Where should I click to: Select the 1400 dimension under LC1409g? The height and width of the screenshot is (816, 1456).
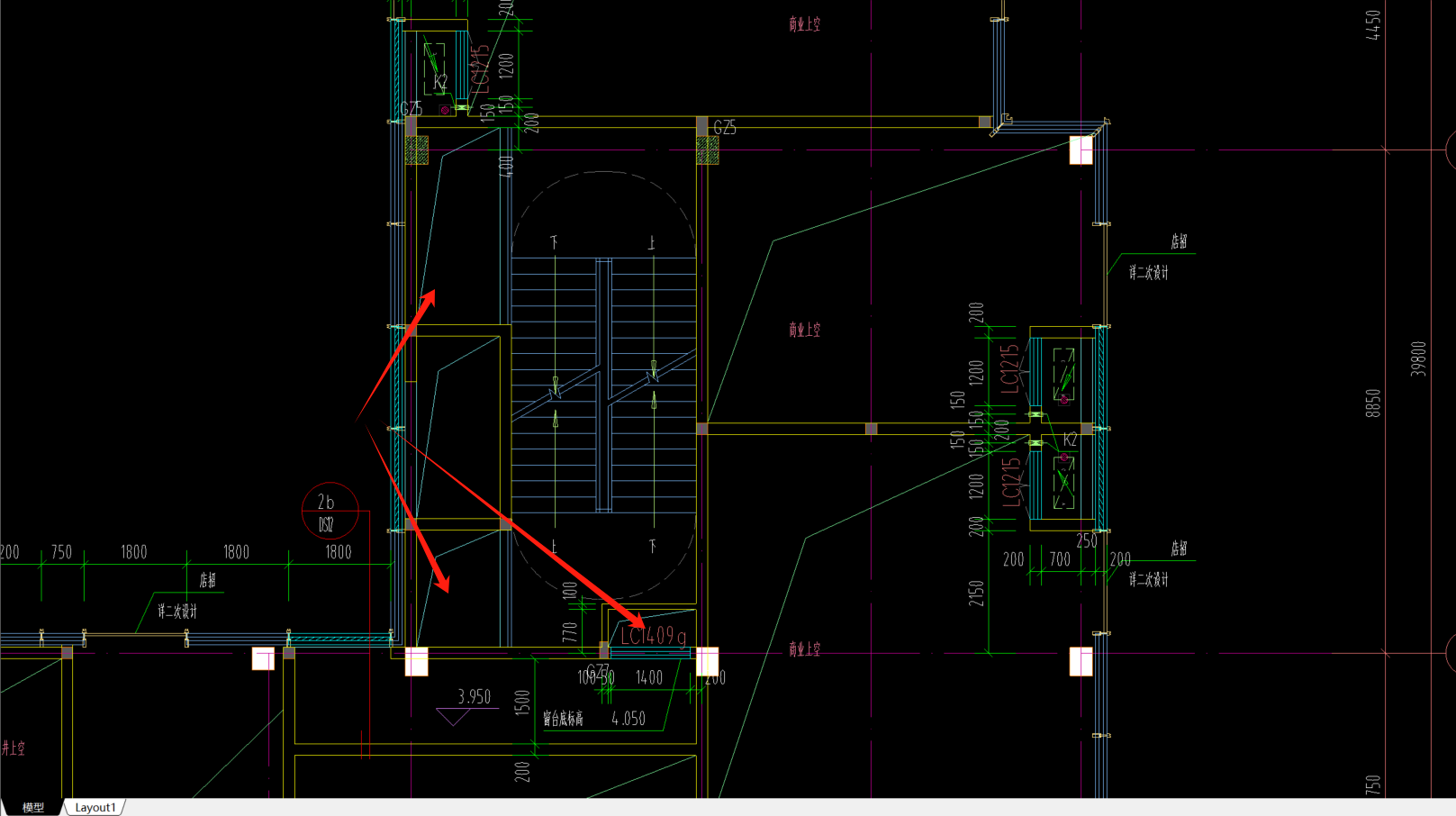click(x=649, y=677)
